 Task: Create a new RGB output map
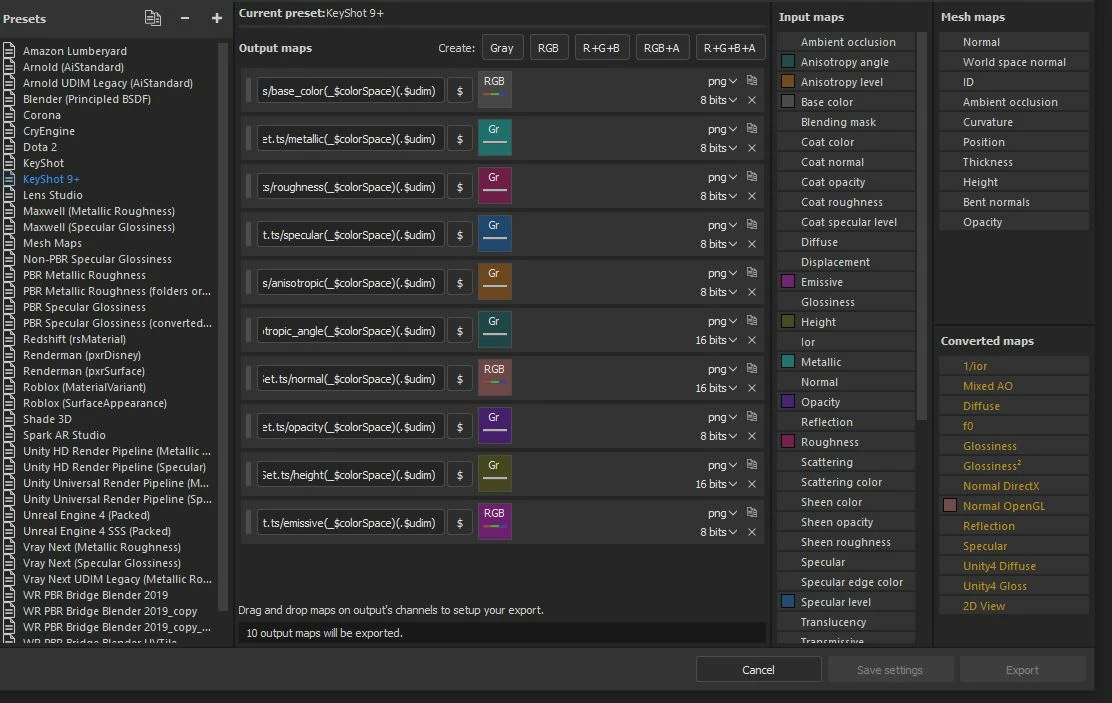coord(548,48)
